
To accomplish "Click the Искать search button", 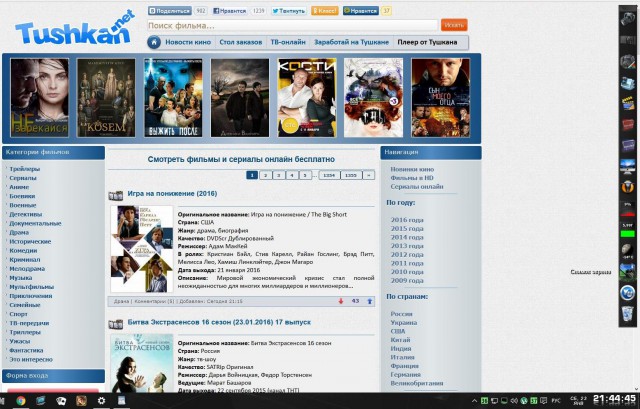I will pyautogui.click(x=454, y=25).
